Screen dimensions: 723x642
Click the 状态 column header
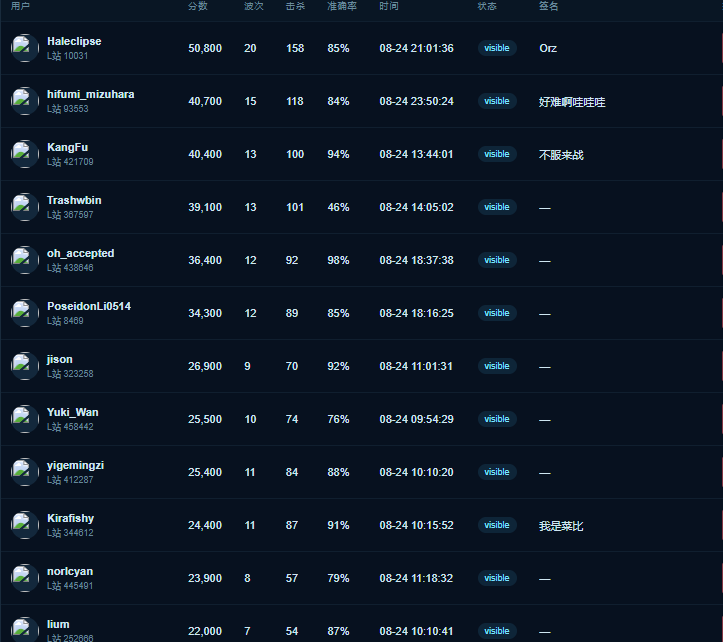[x=487, y=6]
